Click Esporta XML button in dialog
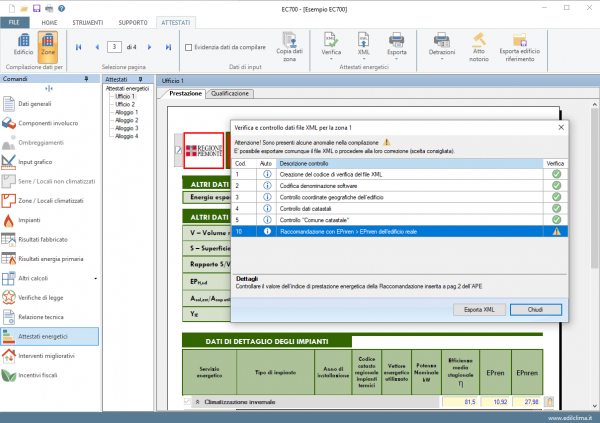 pyautogui.click(x=479, y=310)
